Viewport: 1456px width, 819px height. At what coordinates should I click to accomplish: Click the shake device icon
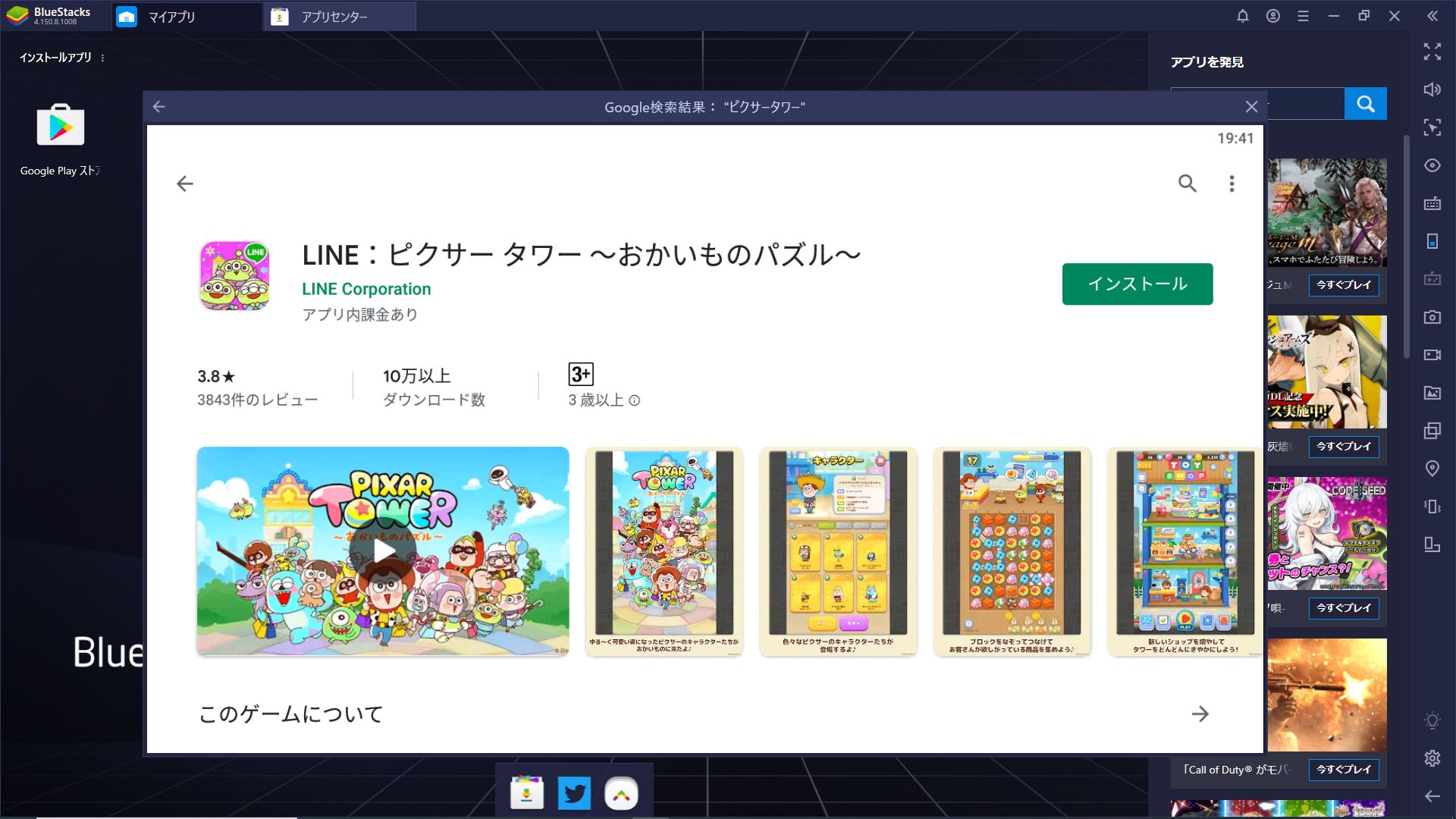pyautogui.click(x=1432, y=507)
